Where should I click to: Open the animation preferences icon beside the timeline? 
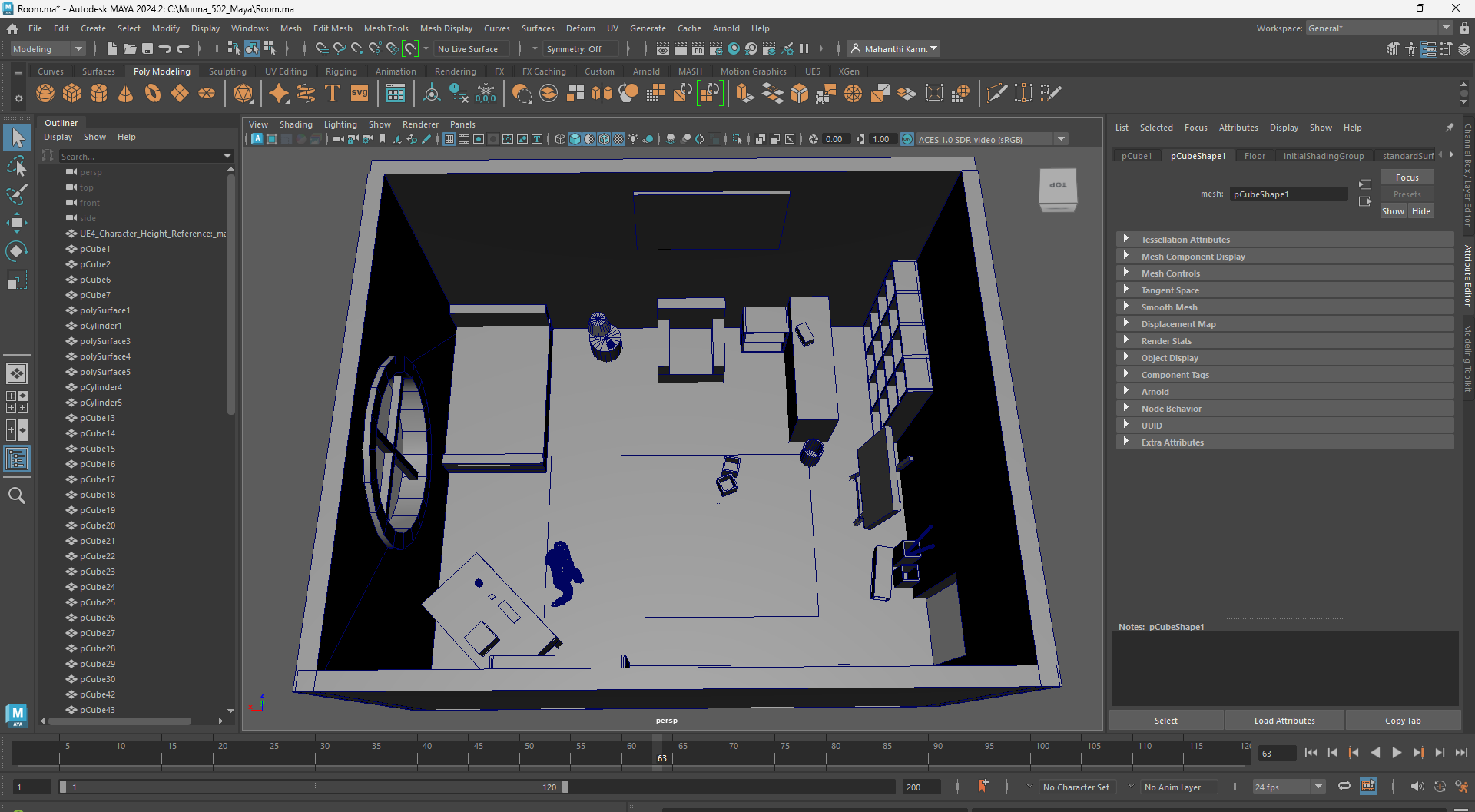click(1461, 787)
